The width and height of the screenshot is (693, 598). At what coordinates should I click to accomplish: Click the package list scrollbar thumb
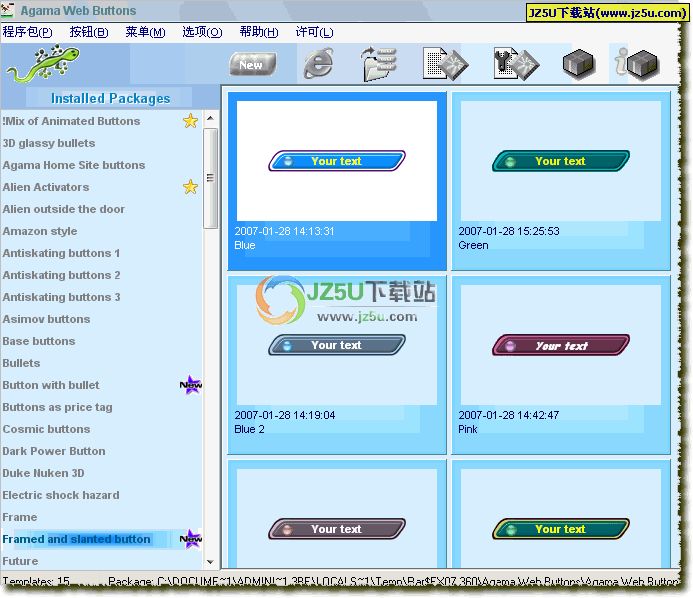coord(210,178)
